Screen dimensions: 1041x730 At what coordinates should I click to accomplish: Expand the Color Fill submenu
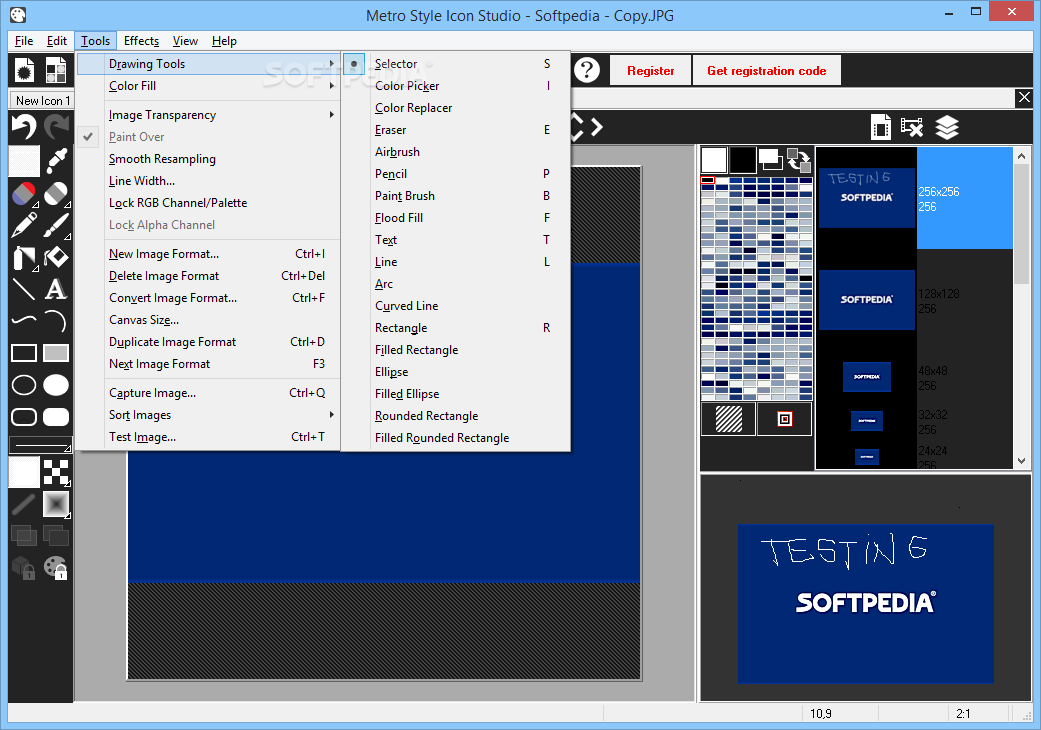click(x=208, y=86)
